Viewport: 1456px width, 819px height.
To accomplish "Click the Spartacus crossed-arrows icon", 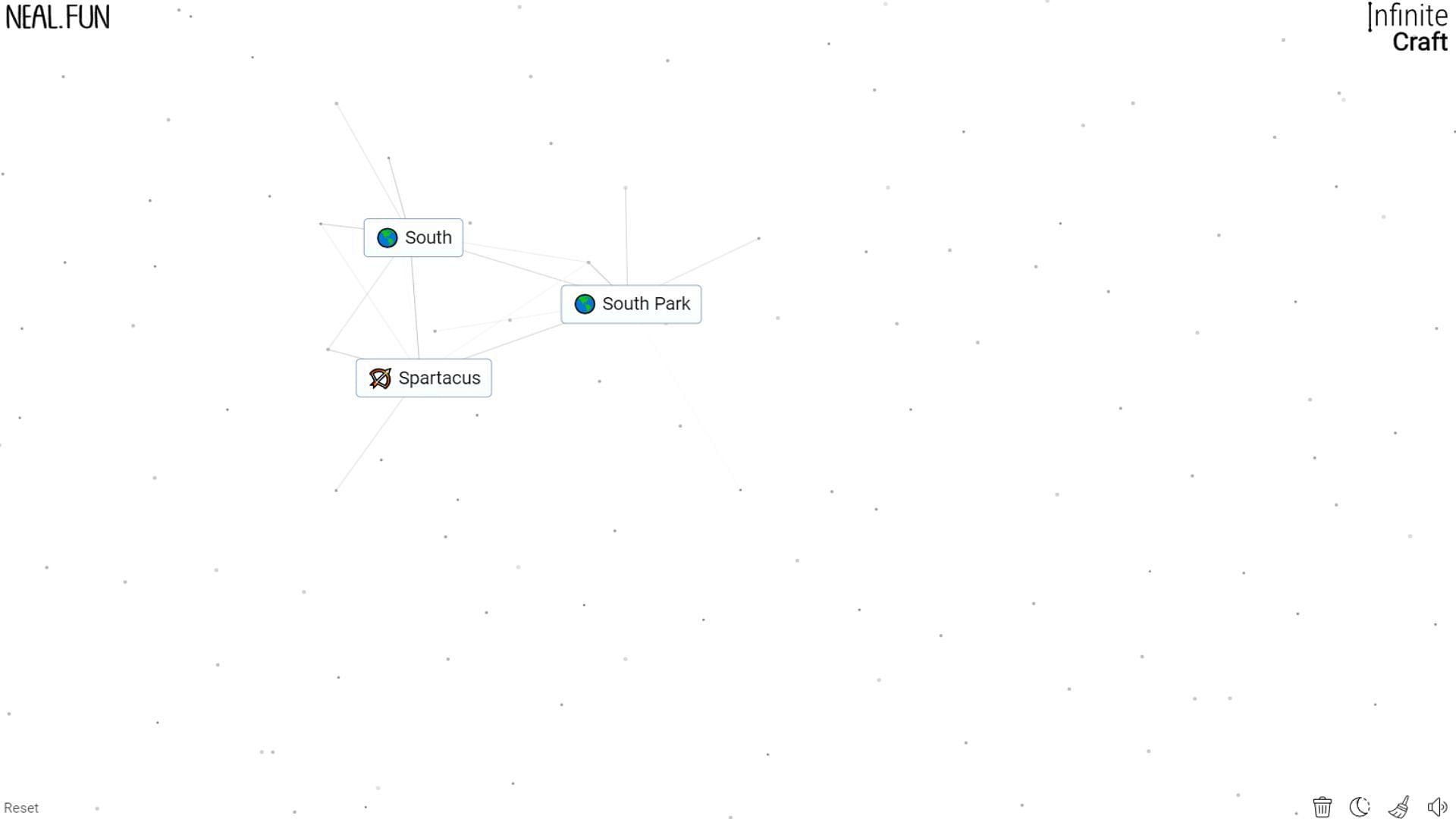I will (x=379, y=378).
